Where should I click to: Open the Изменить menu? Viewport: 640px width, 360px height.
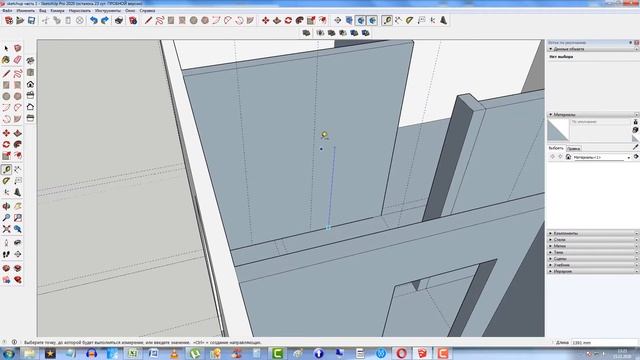(x=25, y=11)
